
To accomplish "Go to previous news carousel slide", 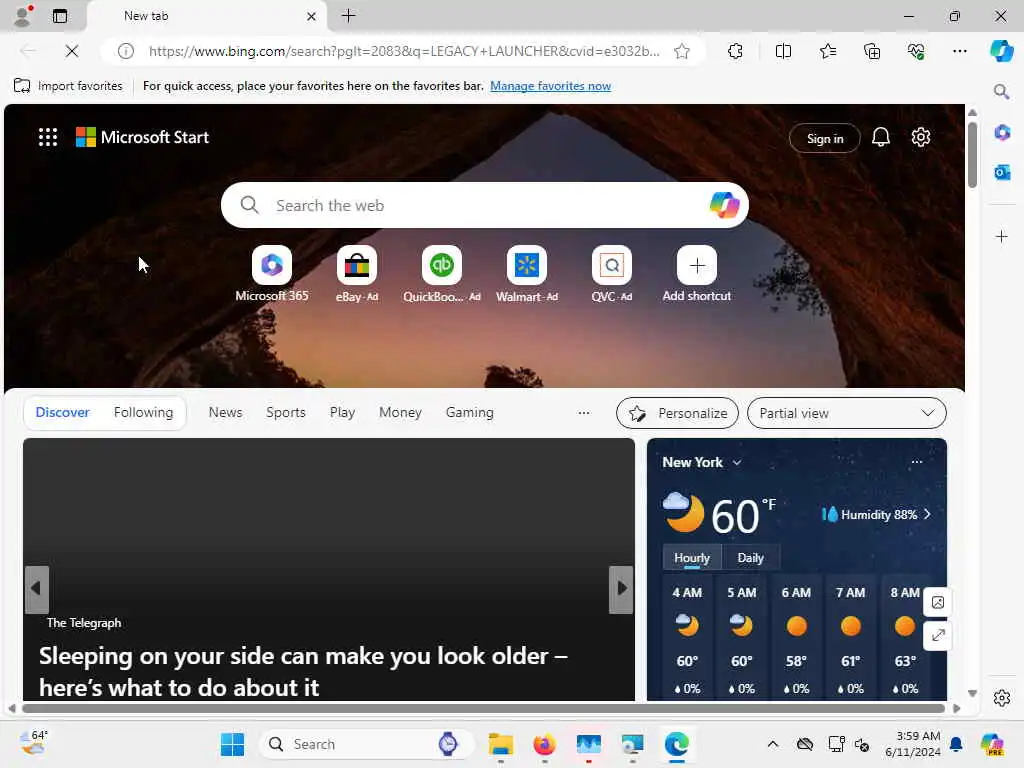I will coord(37,589).
